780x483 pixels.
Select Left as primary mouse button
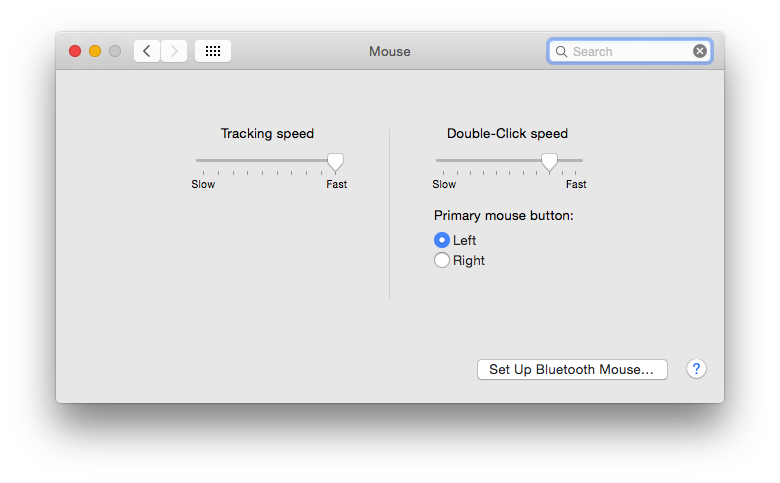click(442, 240)
